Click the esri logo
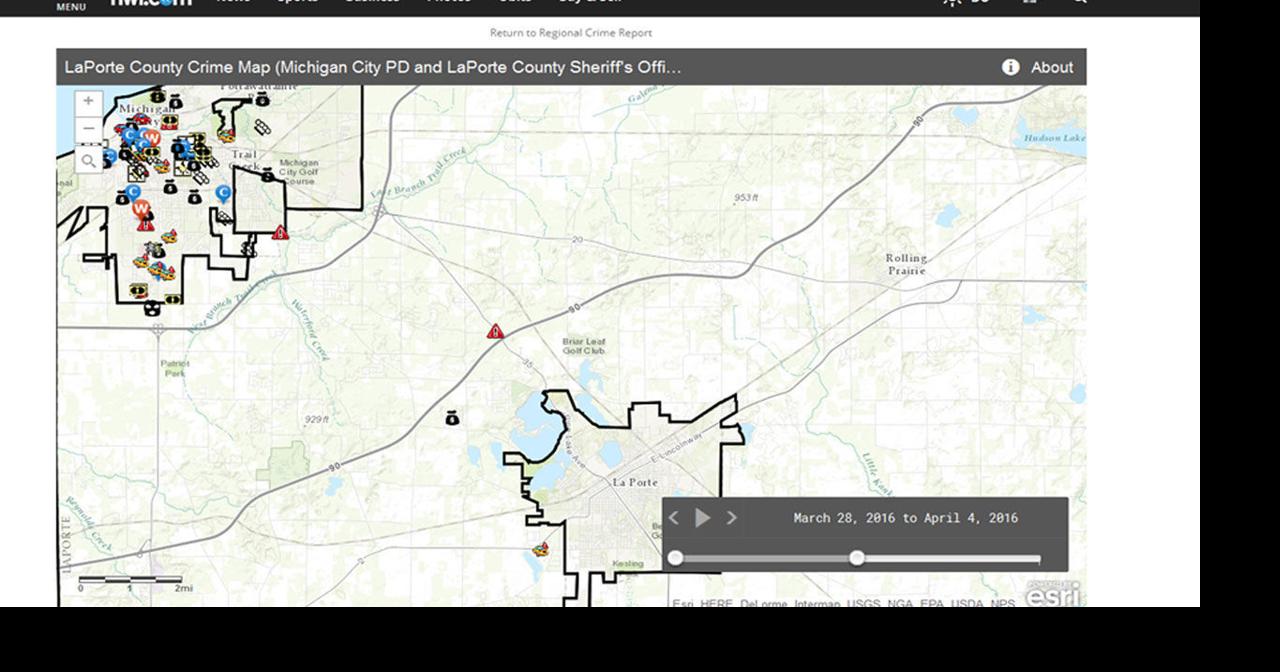This screenshot has width=1280, height=672. click(x=1053, y=594)
